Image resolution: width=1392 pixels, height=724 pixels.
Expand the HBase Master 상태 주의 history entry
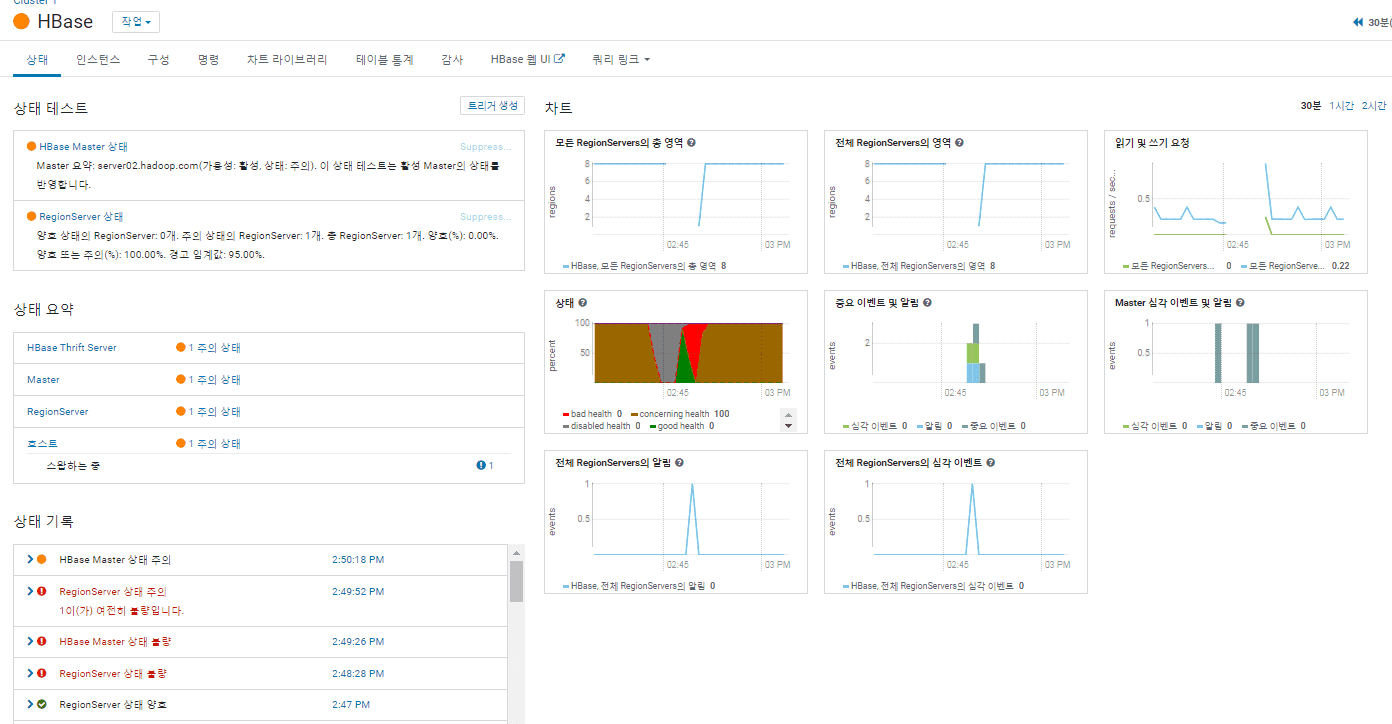pyautogui.click(x=30, y=560)
